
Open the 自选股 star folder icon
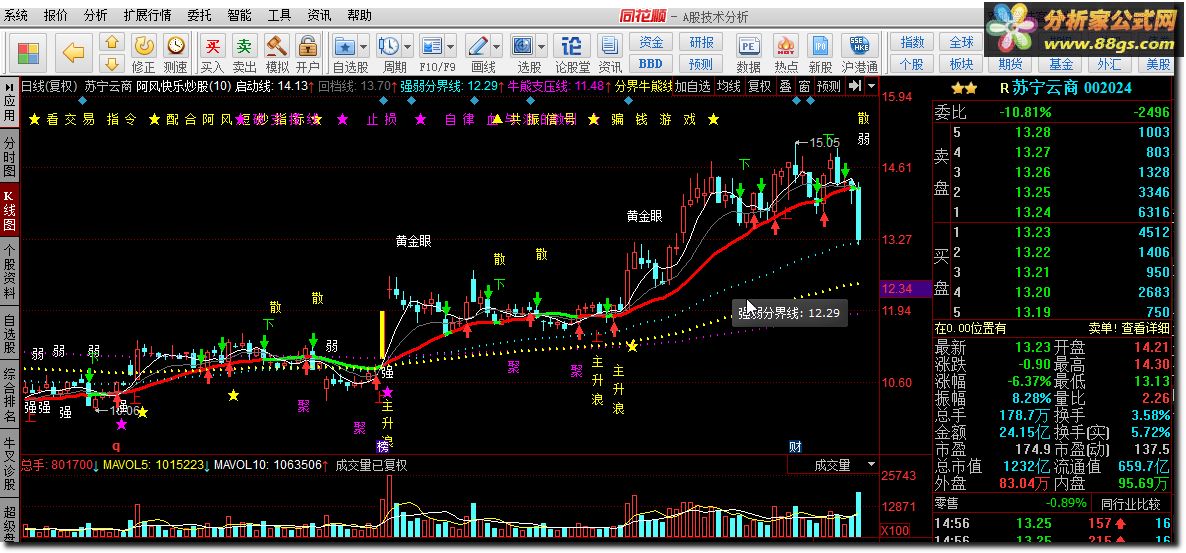345,46
